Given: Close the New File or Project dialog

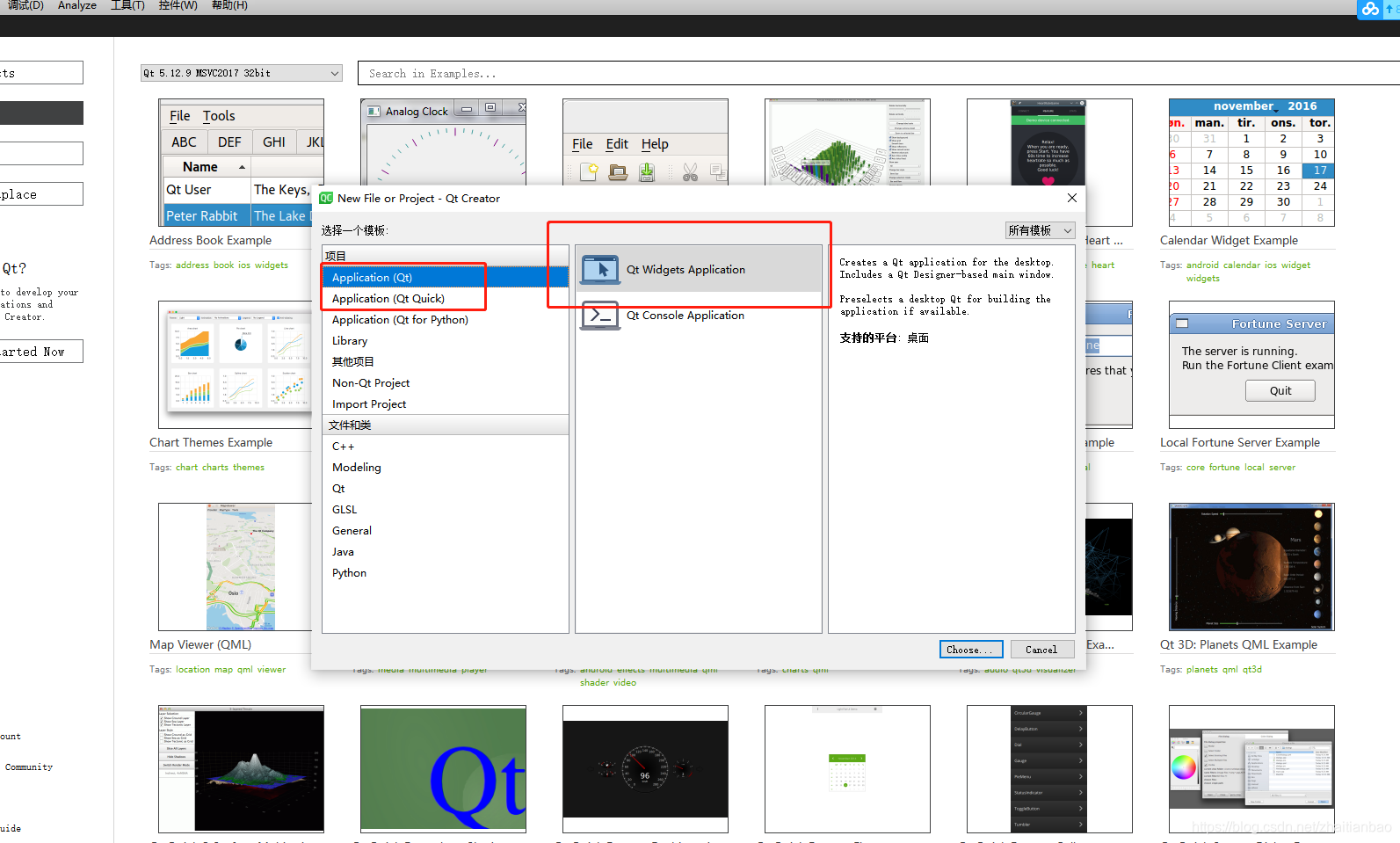Looking at the screenshot, I should click(x=1071, y=198).
